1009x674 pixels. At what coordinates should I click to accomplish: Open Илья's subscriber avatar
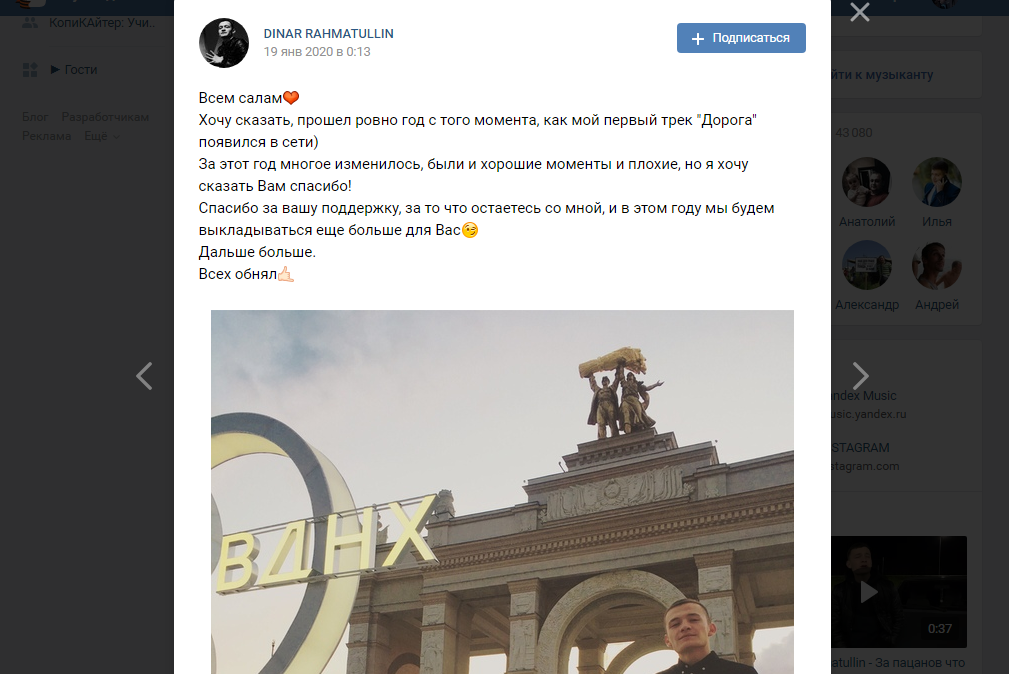936,182
